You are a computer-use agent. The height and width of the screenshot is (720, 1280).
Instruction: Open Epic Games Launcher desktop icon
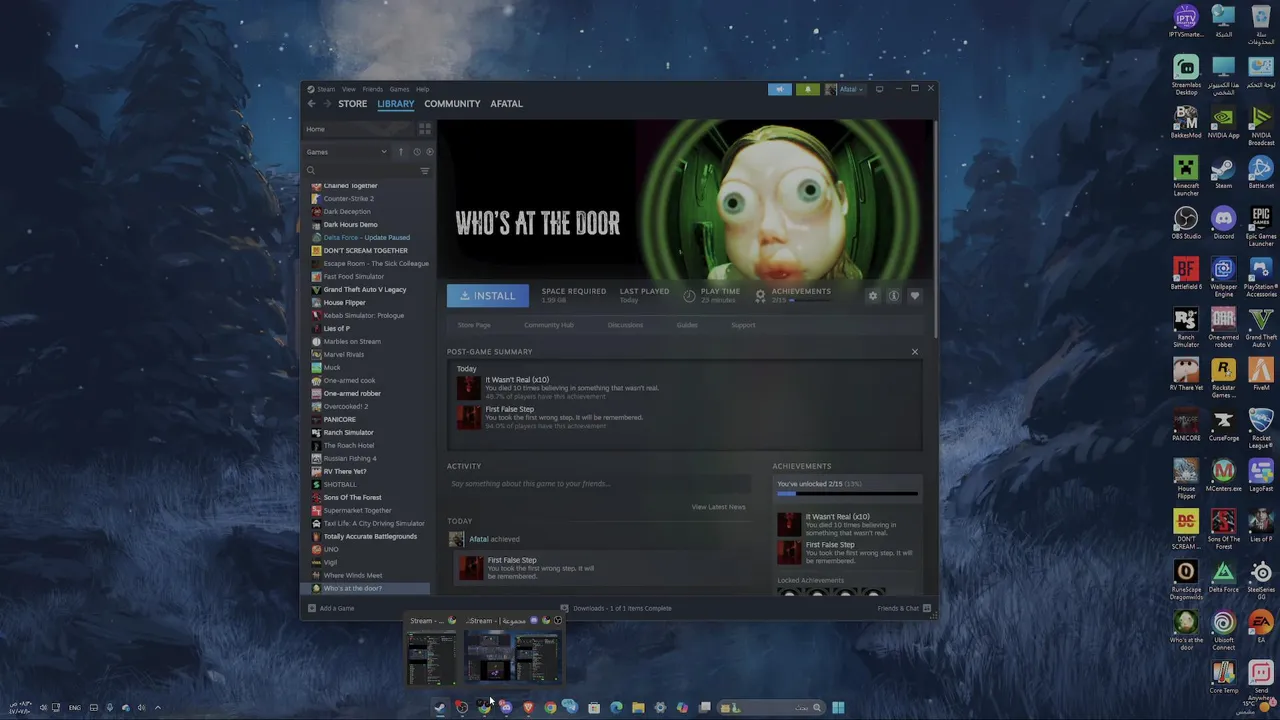click(1261, 225)
